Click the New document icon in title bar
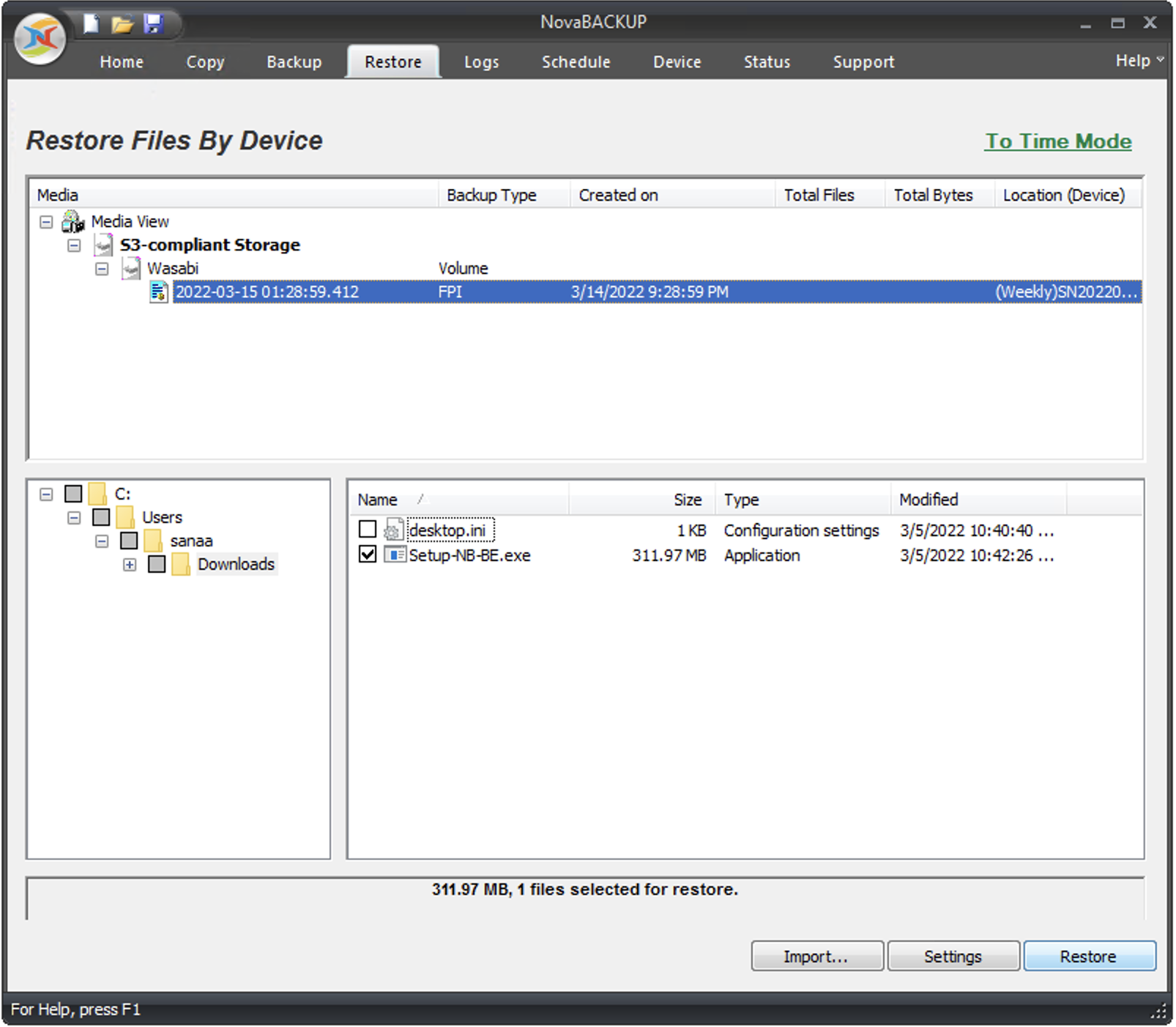Screen dimensions: 1176x1027 point(91,23)
